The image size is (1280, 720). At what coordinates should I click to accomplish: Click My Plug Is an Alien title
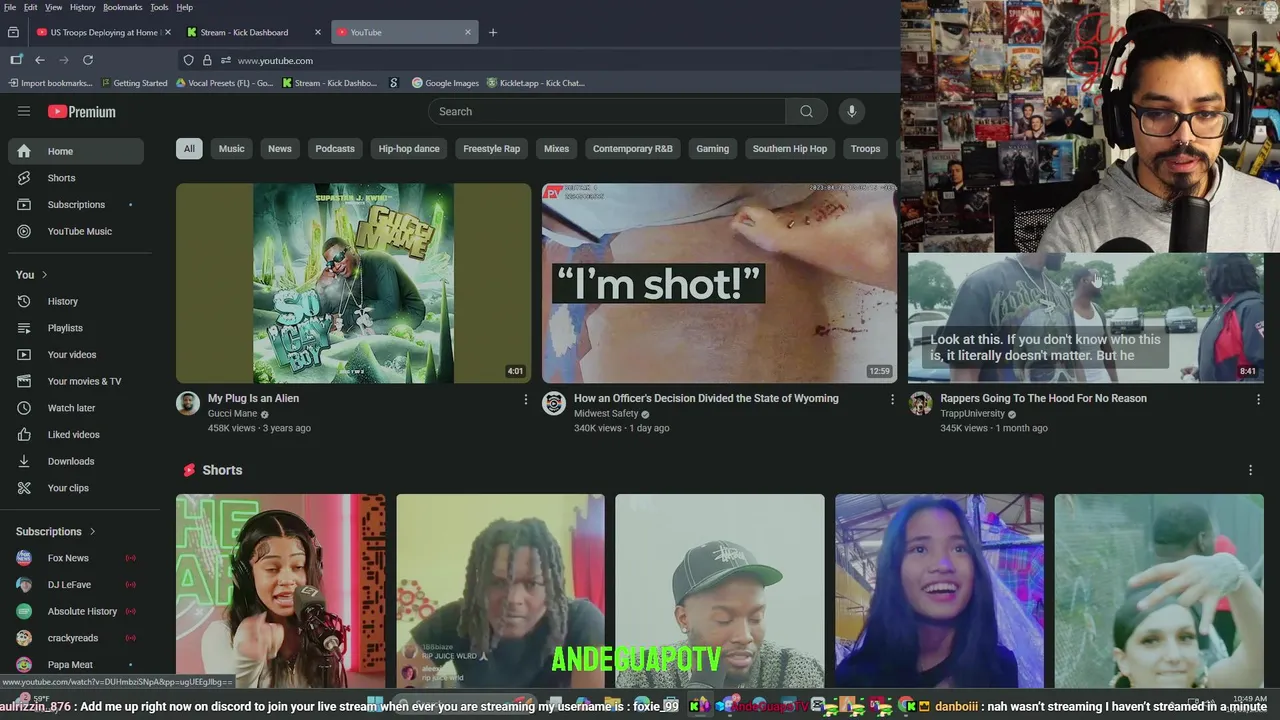(x=253, y=398)
